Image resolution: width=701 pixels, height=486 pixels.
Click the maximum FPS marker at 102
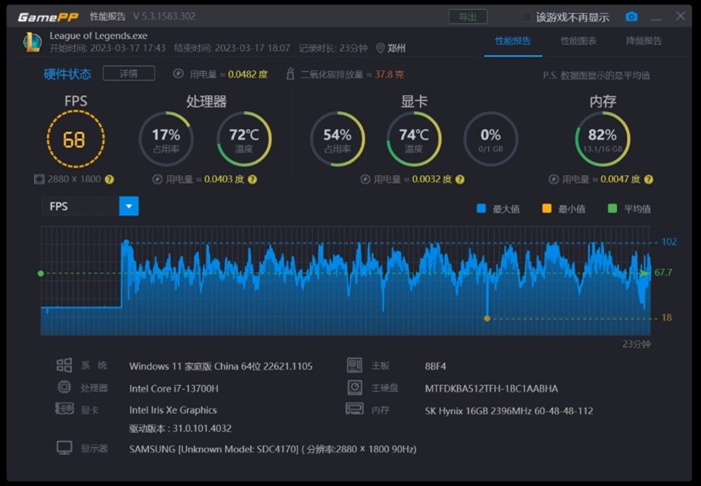tap(126, 243)
